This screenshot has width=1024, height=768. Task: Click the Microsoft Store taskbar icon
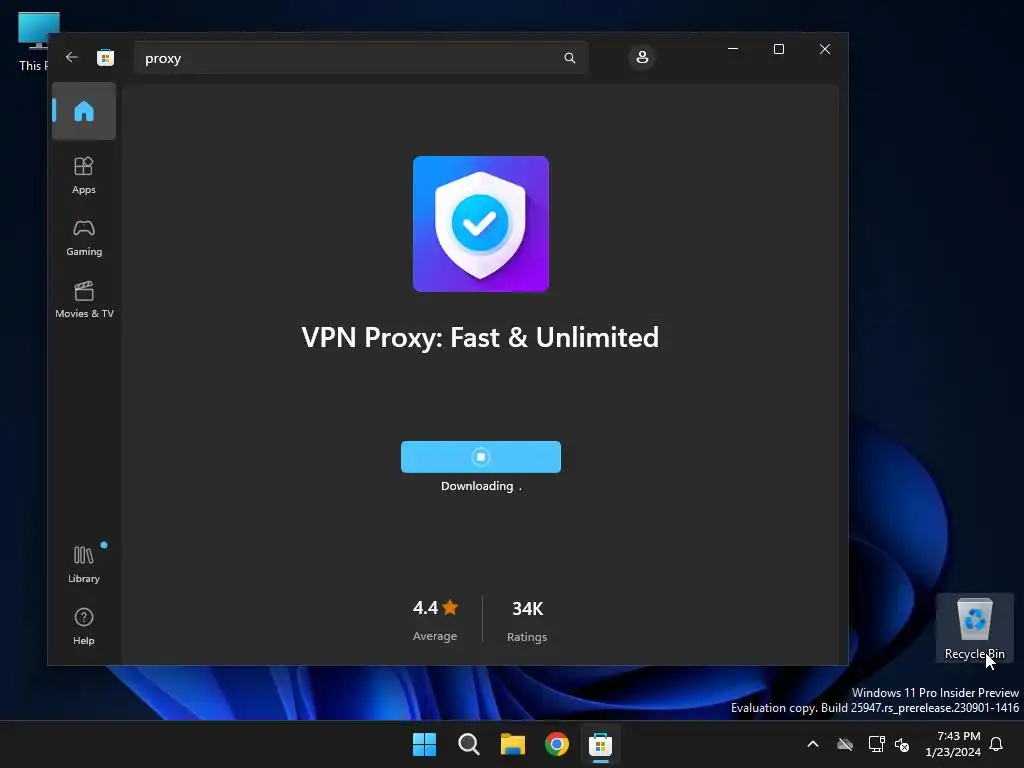(600, 744)
